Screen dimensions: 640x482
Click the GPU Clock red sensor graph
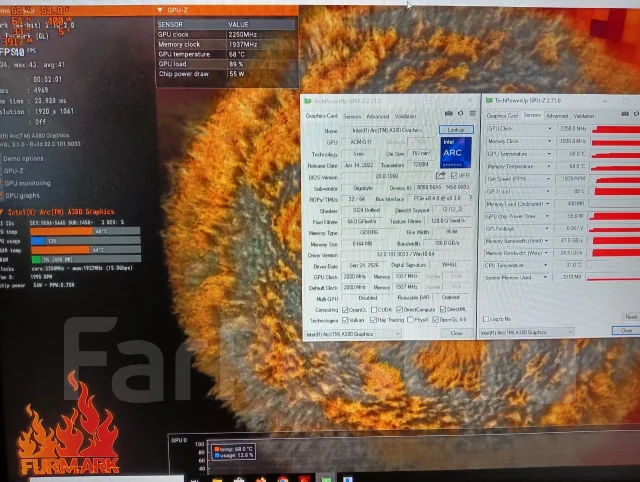coord(616,129)
